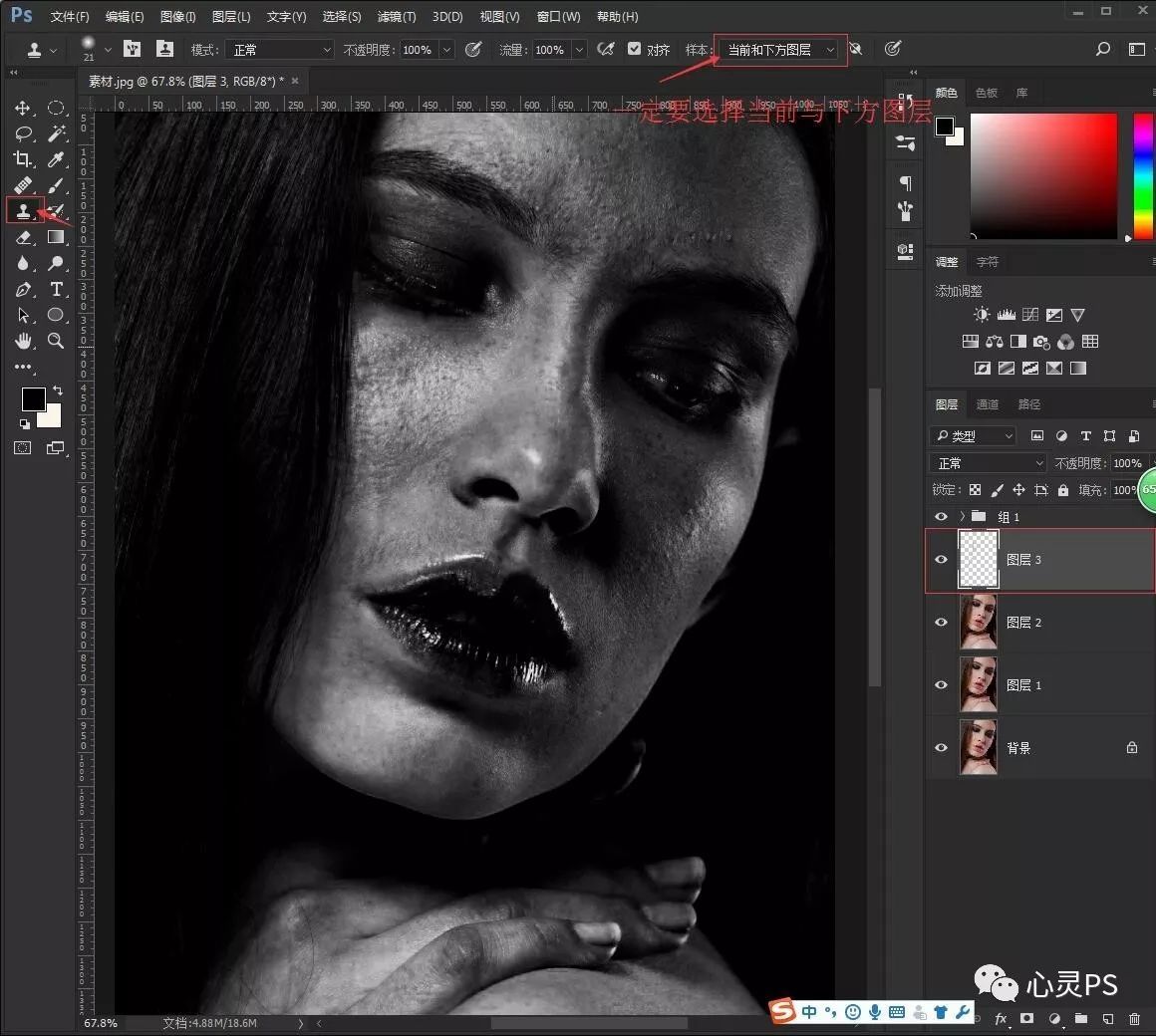Open the 样本 sample dropdown
The height and width of the screenshot is (1036, 1156).
point(780,50)
